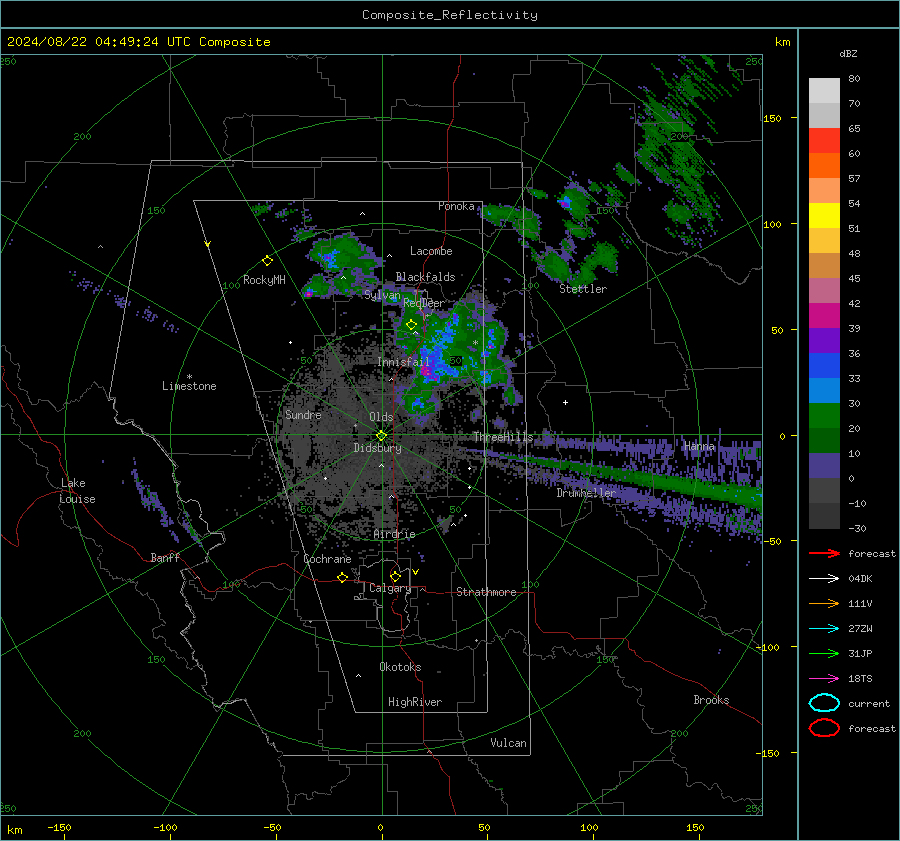
Task: Click the light blue swatch in dBZ legend
Action: click(x=824, y=391)
